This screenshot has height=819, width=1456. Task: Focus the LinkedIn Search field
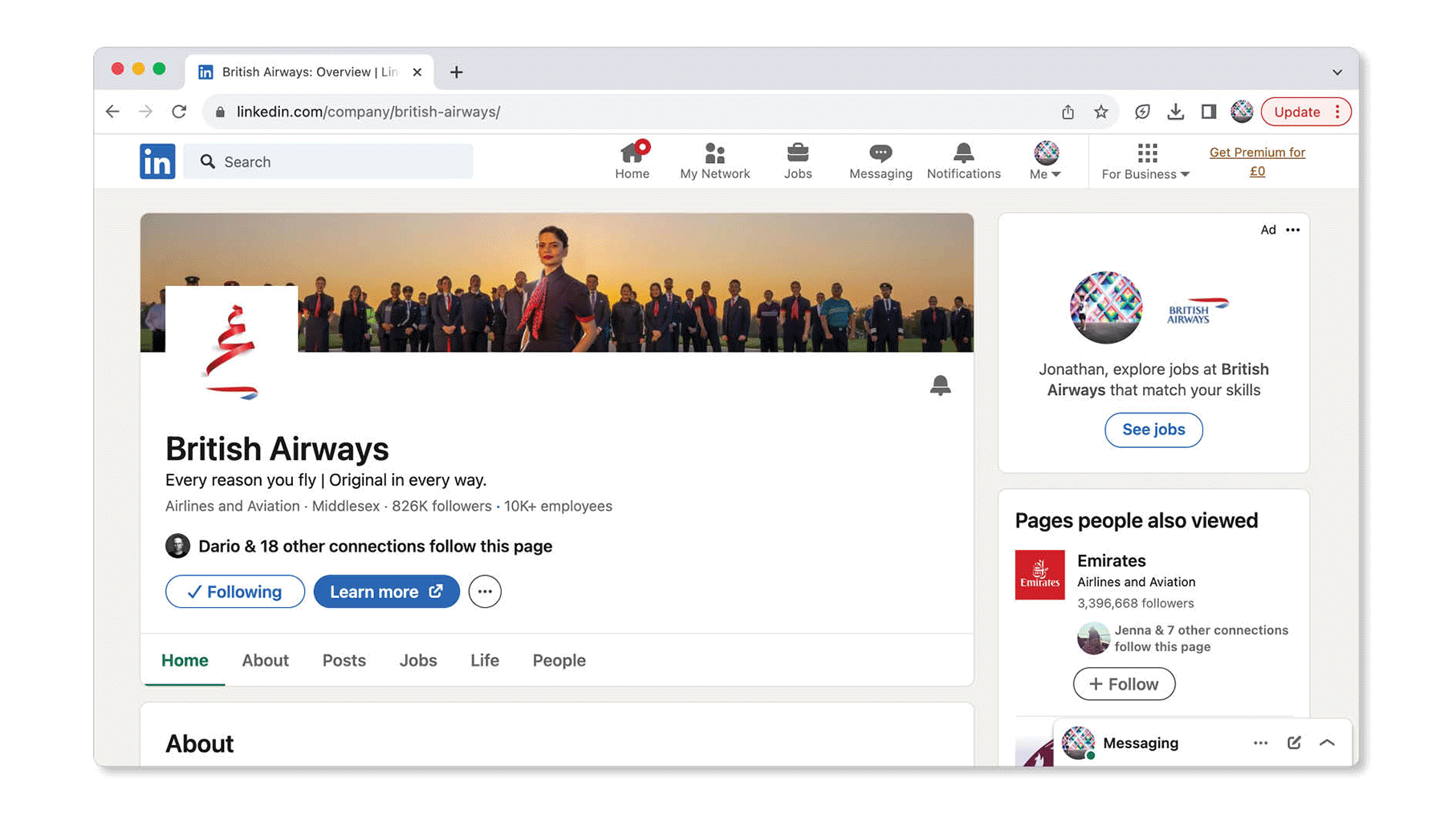pyautogui.click(x=328, y=161)
